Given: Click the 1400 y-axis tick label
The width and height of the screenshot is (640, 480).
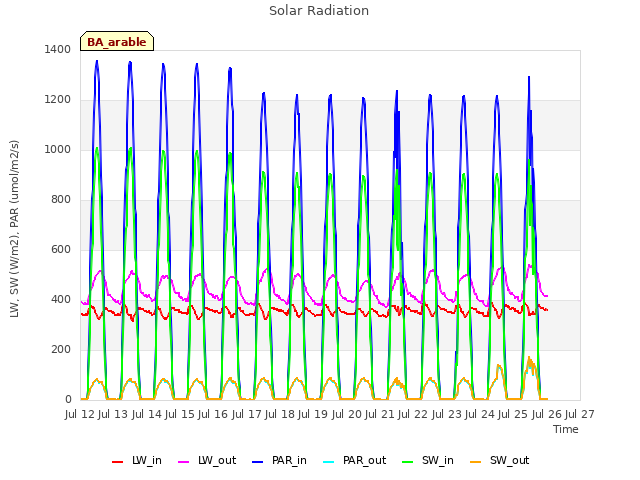Looking at the screenshot, I should tap(58, 49).
